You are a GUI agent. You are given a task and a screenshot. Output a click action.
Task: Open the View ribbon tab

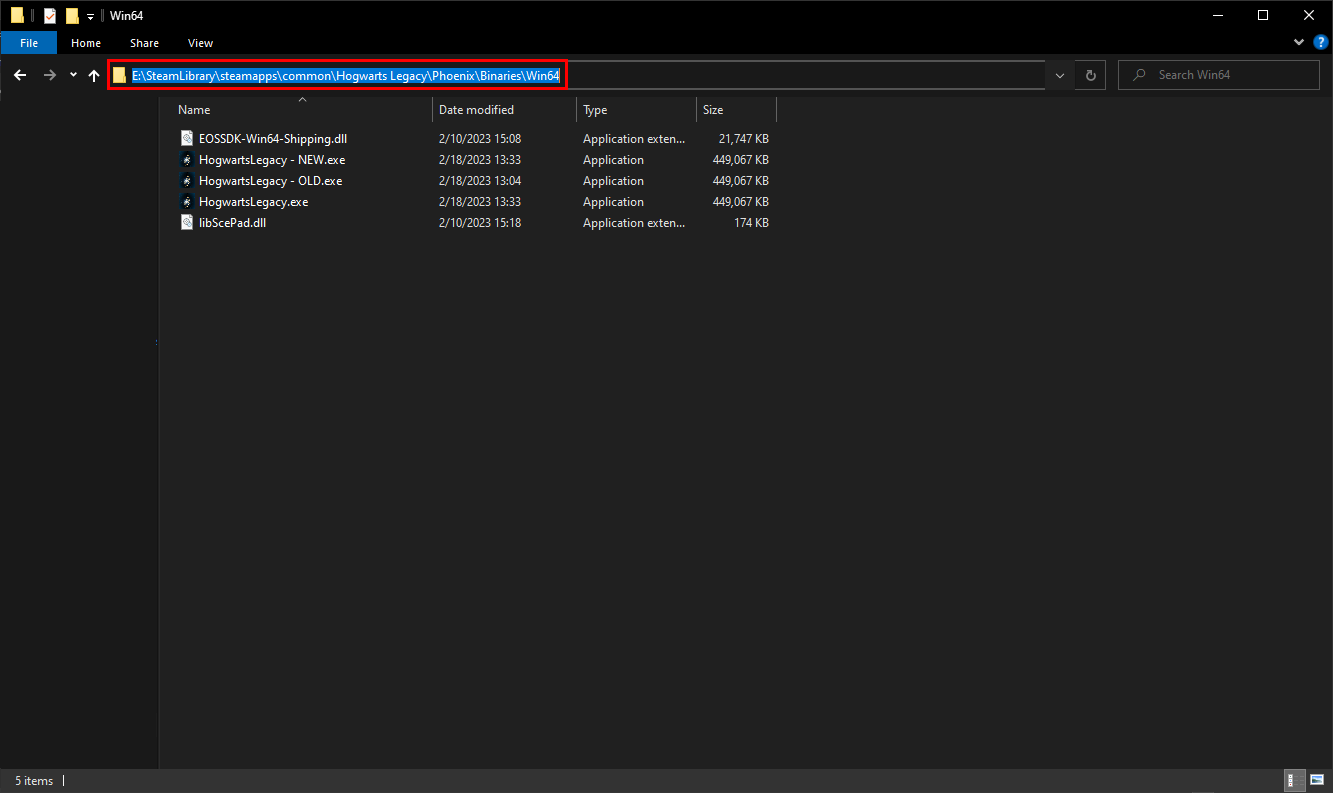[x=200, y=43]
